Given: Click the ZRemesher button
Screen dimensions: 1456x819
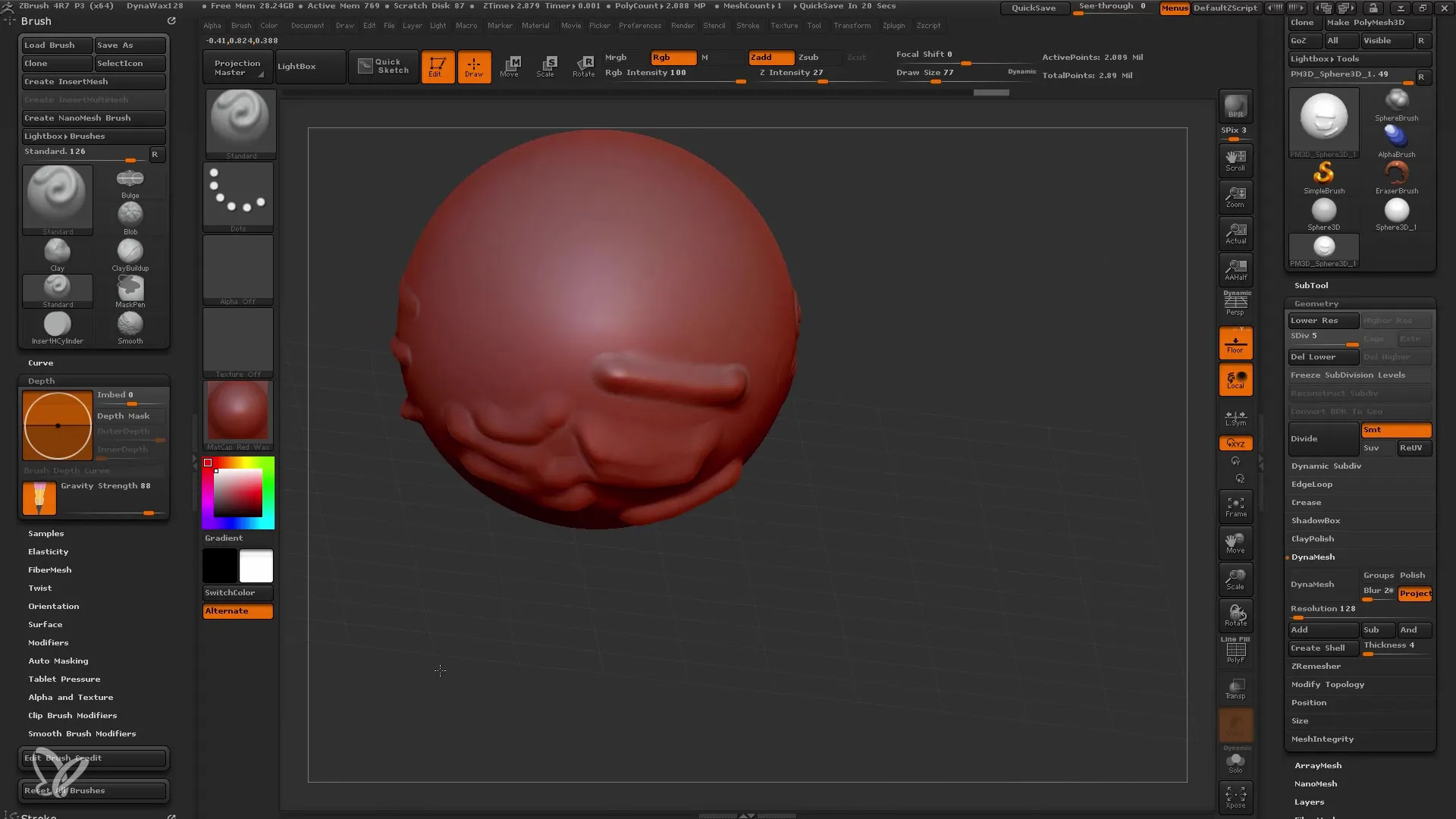Looking at the screenshot, I should 1316,665.
